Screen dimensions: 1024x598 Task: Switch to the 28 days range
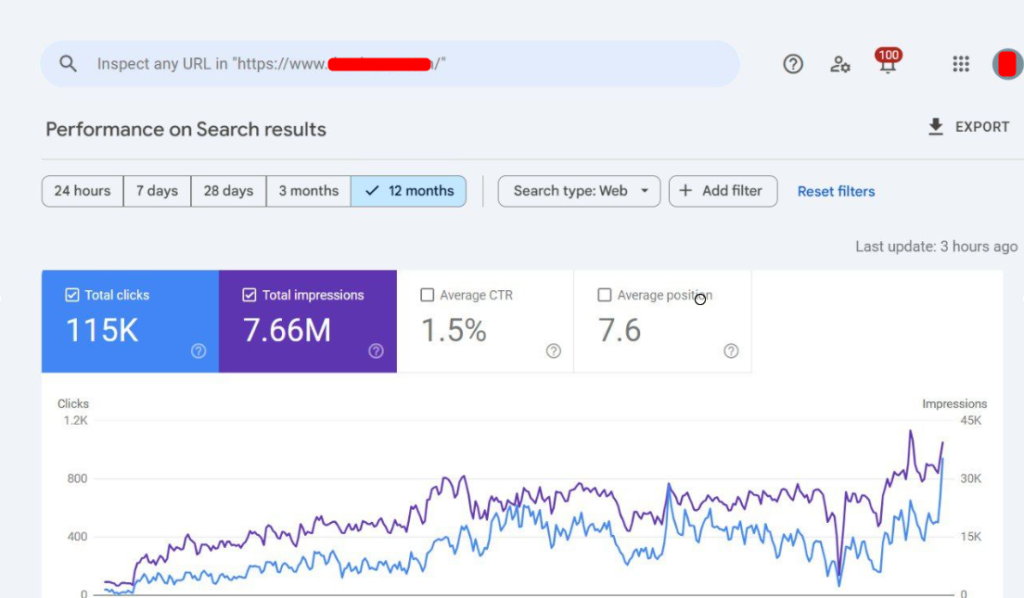coord(227,191)
